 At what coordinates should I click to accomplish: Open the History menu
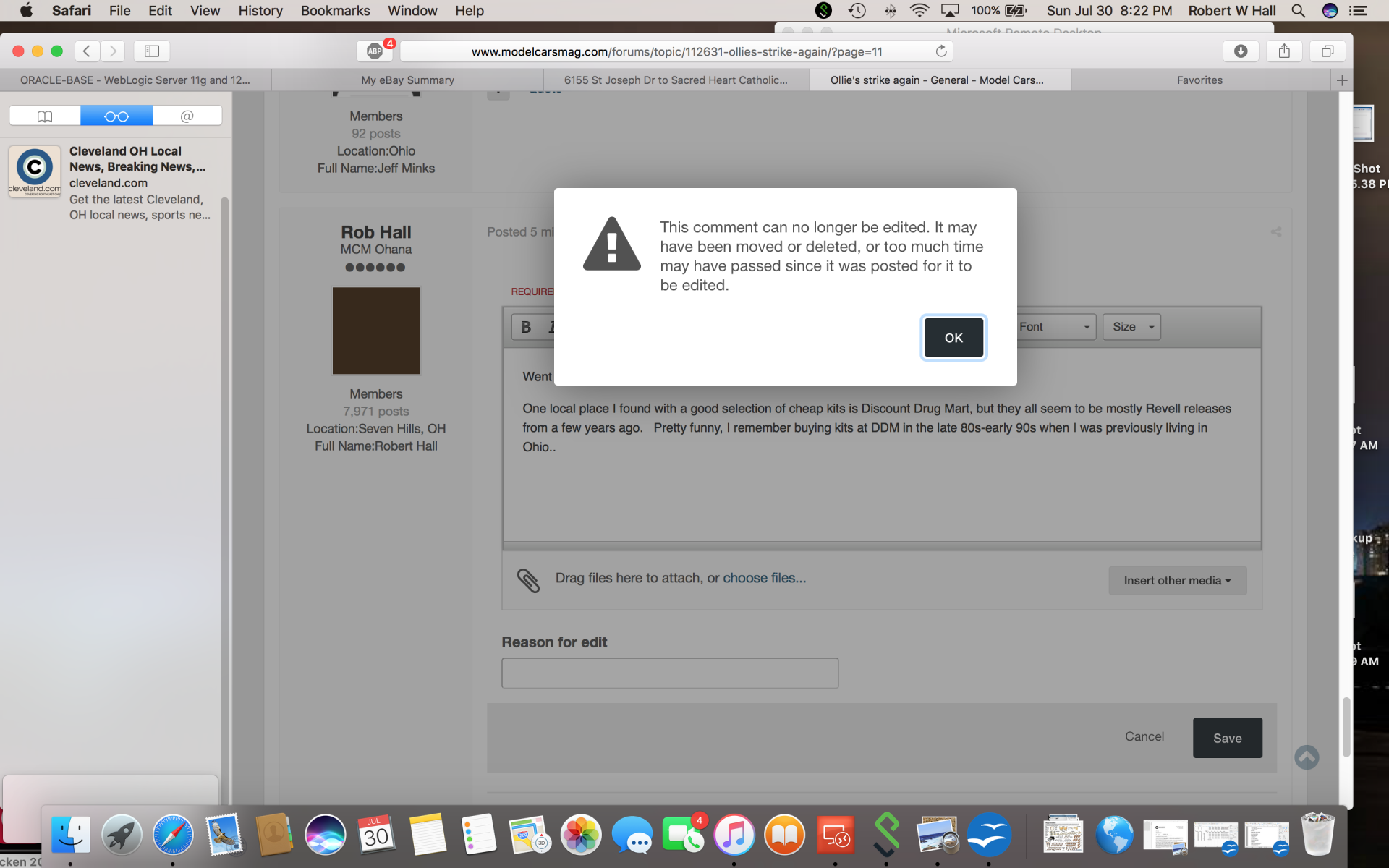(260, 11)
